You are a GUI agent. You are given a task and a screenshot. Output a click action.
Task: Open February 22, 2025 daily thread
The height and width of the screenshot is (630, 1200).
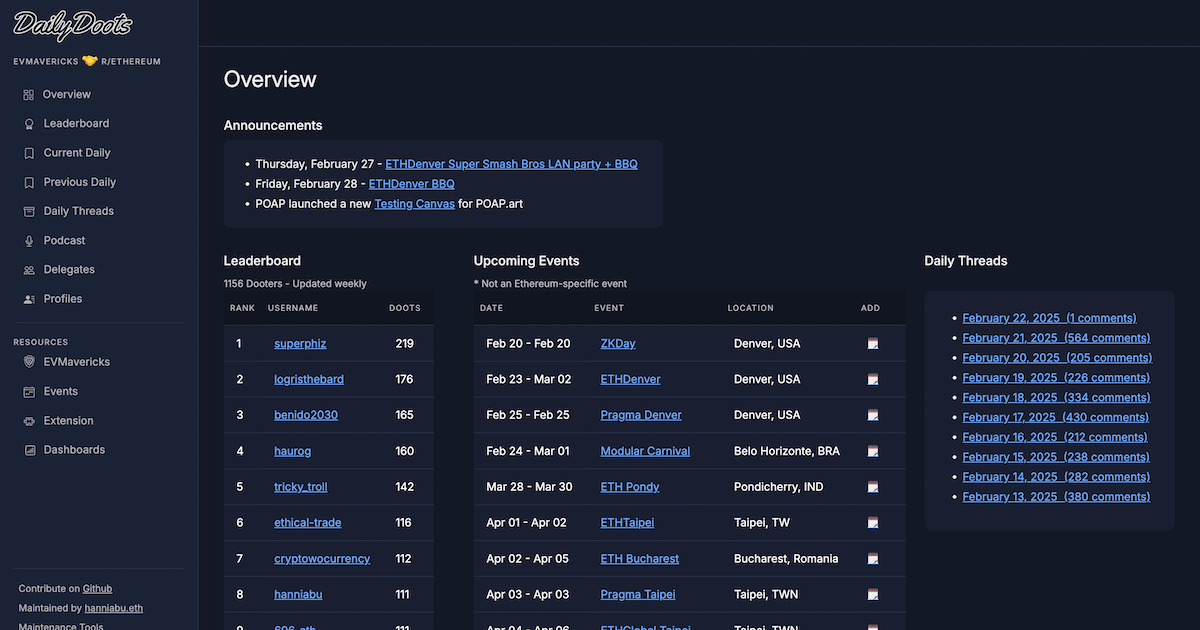coord(1050,318)
